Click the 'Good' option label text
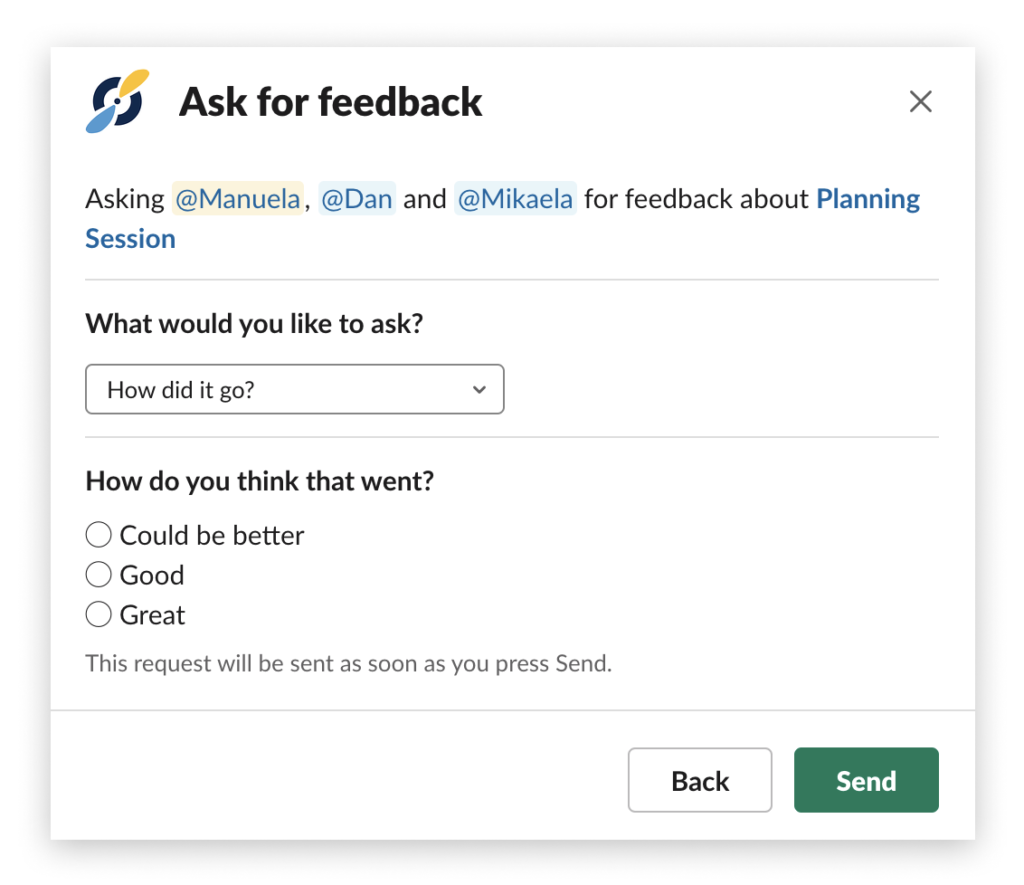This screenshot has width=1024, height=885. pyautogui.click(x=152, y=575)
